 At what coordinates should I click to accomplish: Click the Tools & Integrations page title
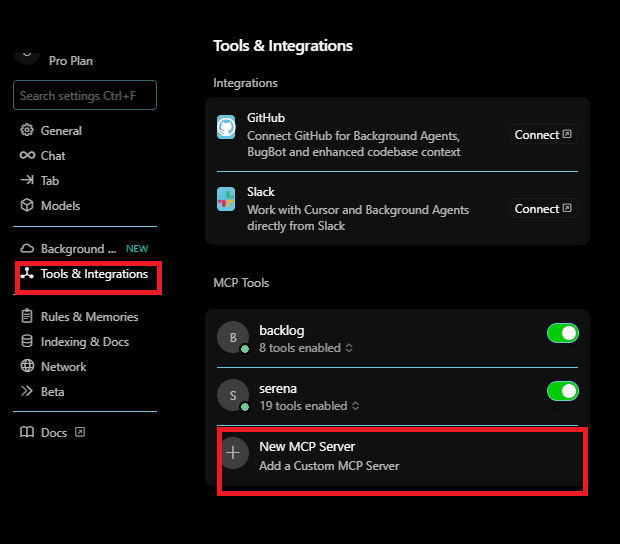click(x=283, y=46)
